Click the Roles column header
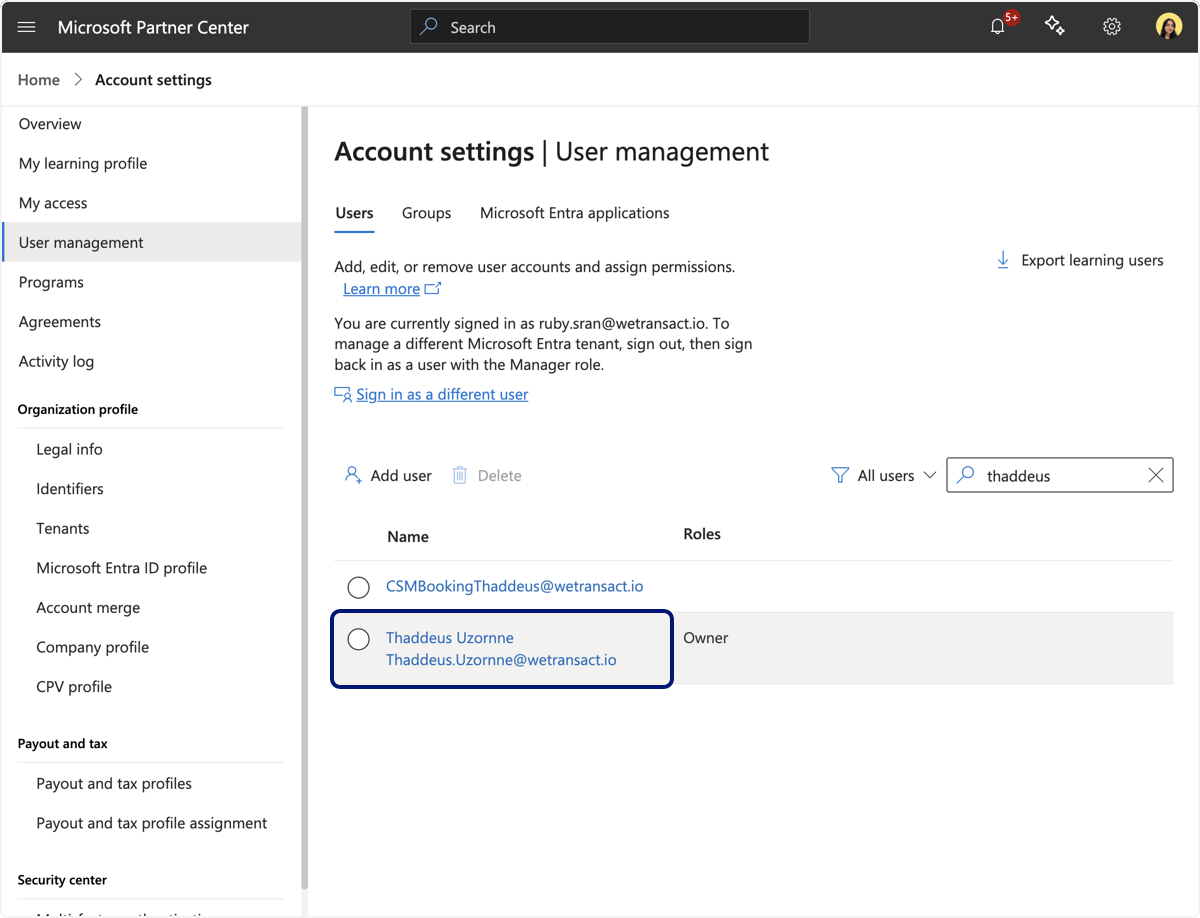The image size is (1200, 918). tap(702, 534)
